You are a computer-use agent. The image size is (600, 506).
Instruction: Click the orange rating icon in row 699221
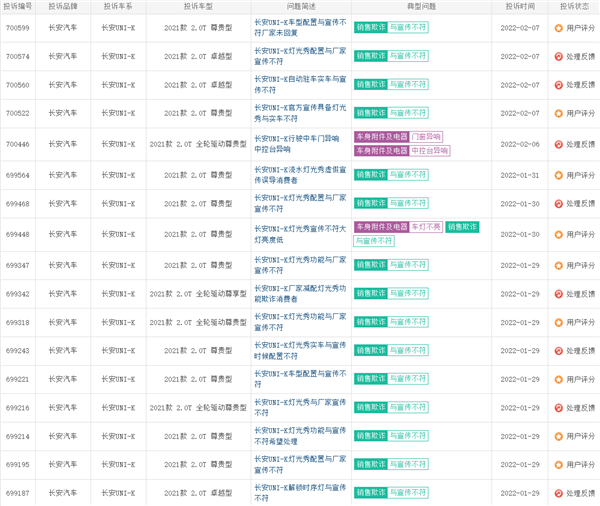[x=559, y=379]
